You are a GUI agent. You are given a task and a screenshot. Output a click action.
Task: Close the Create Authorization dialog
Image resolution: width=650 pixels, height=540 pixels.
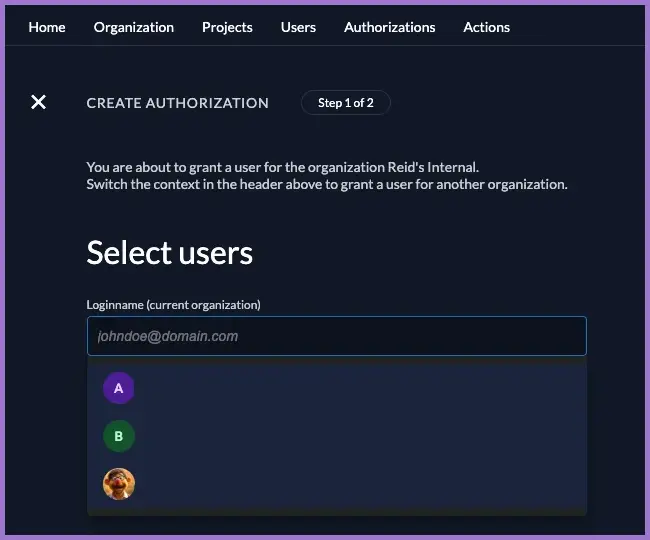coord(38,102)
